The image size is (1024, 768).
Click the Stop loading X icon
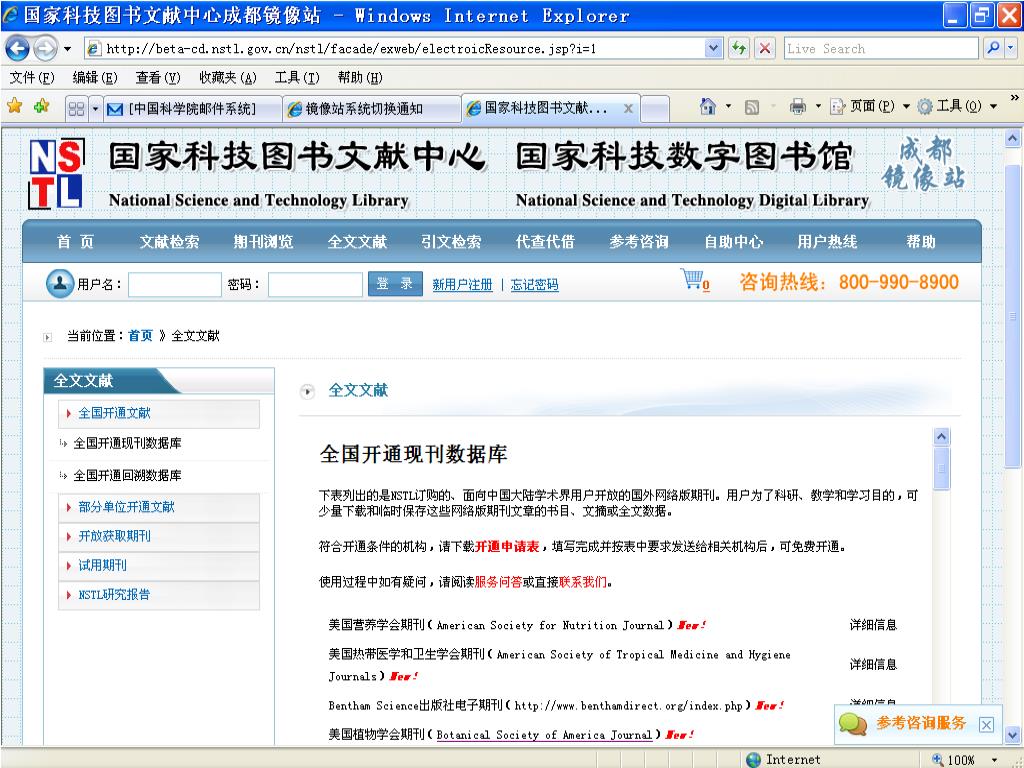coord(765,48)
